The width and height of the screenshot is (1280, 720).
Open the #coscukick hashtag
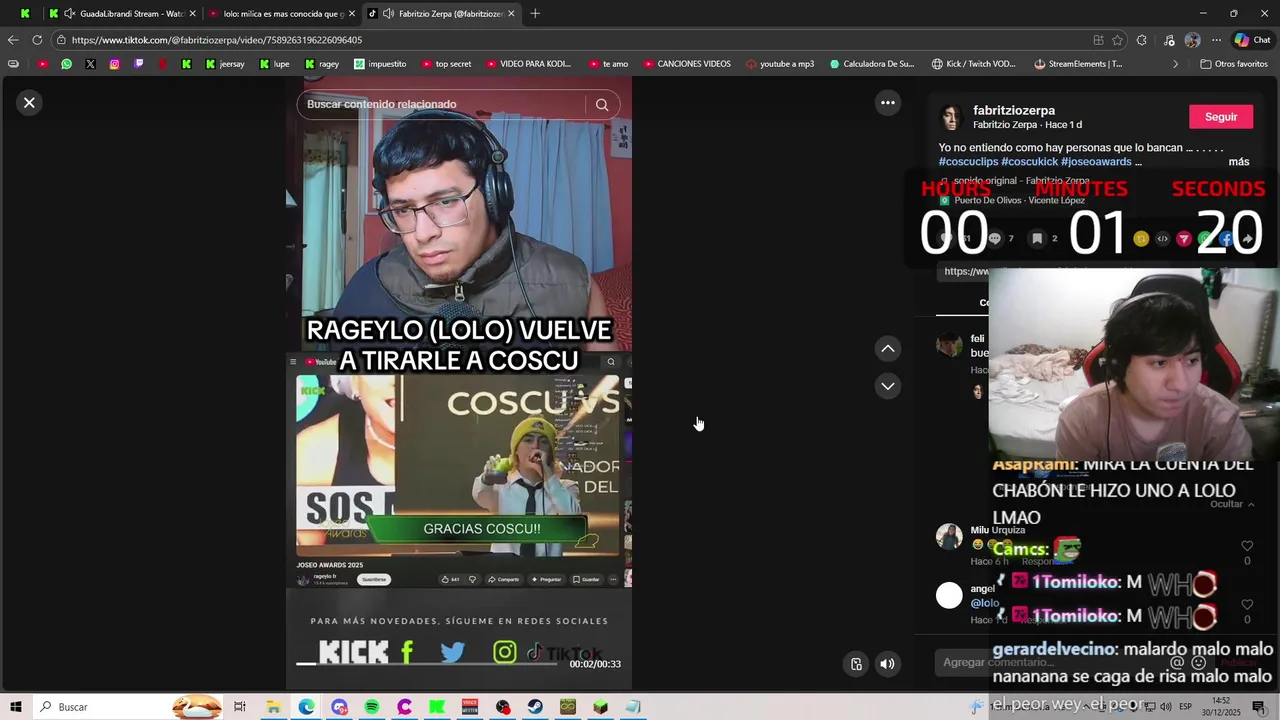coord(1029,162)
